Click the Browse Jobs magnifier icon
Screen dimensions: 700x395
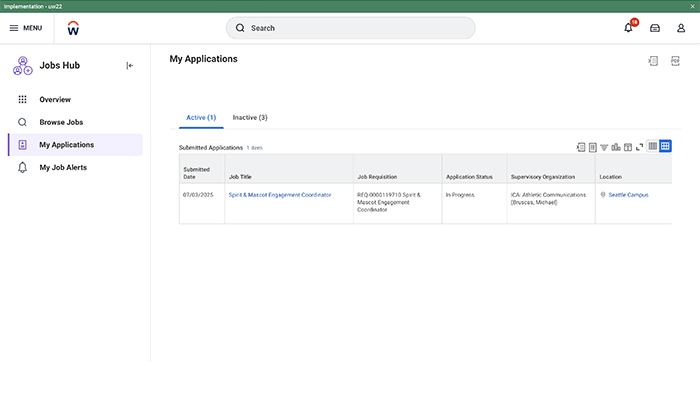point(22,122)
